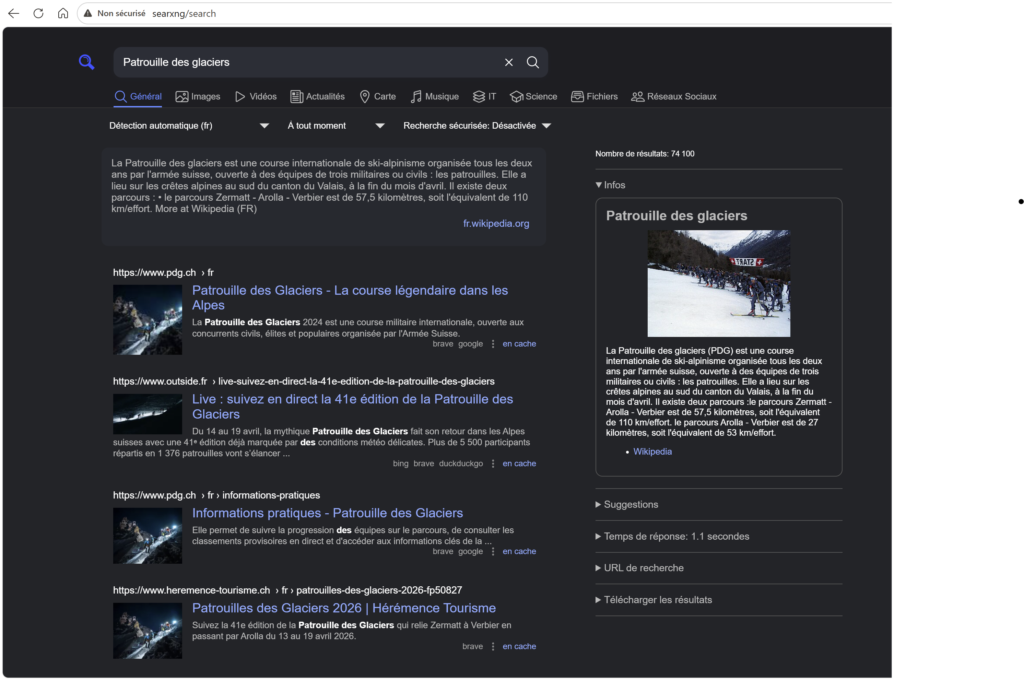Viewport: 1024px width, 680px height.
Task: Open the Wikipedia link in the infobox
Action: 653,451
